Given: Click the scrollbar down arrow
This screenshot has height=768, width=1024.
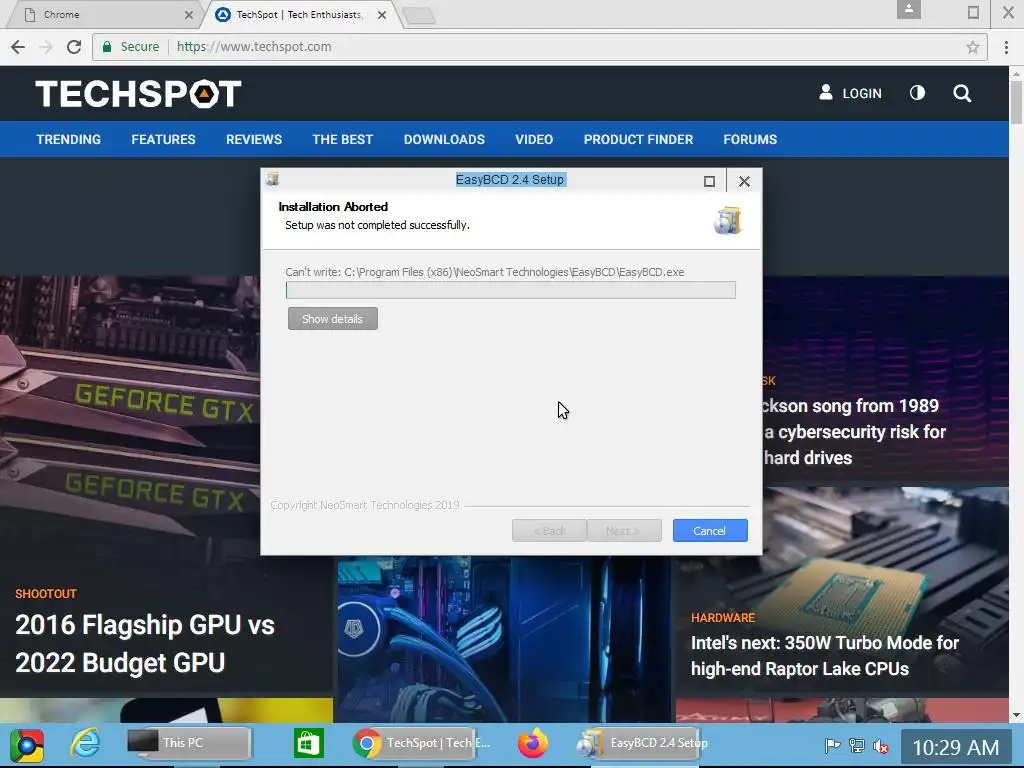Looking at the screenshot, I should [x=1016, y=715].
